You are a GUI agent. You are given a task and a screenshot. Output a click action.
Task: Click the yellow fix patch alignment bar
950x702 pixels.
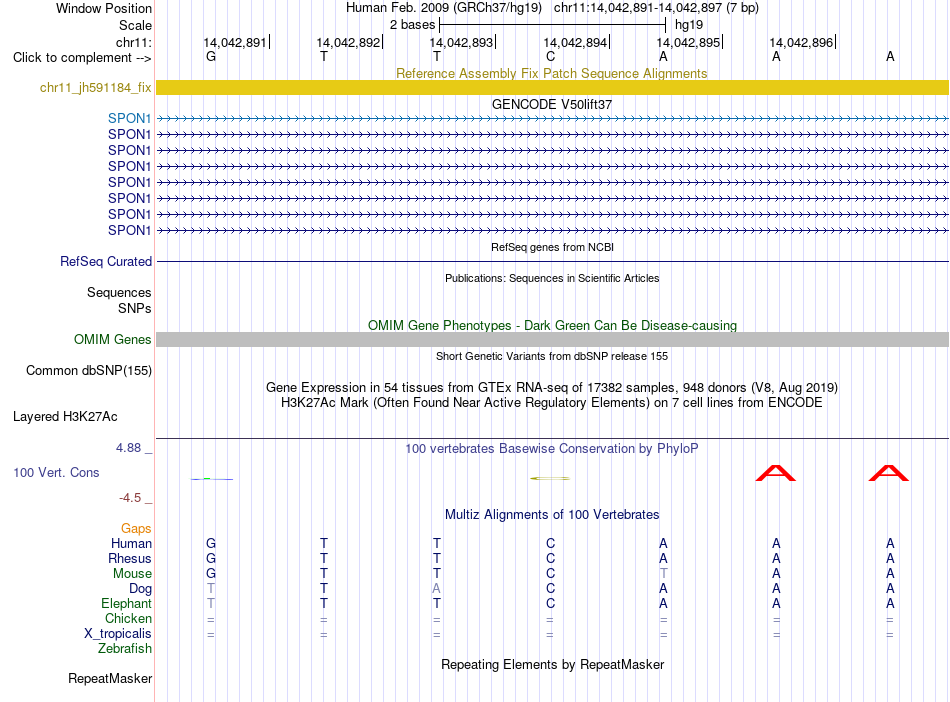click(x=552, y=87)
